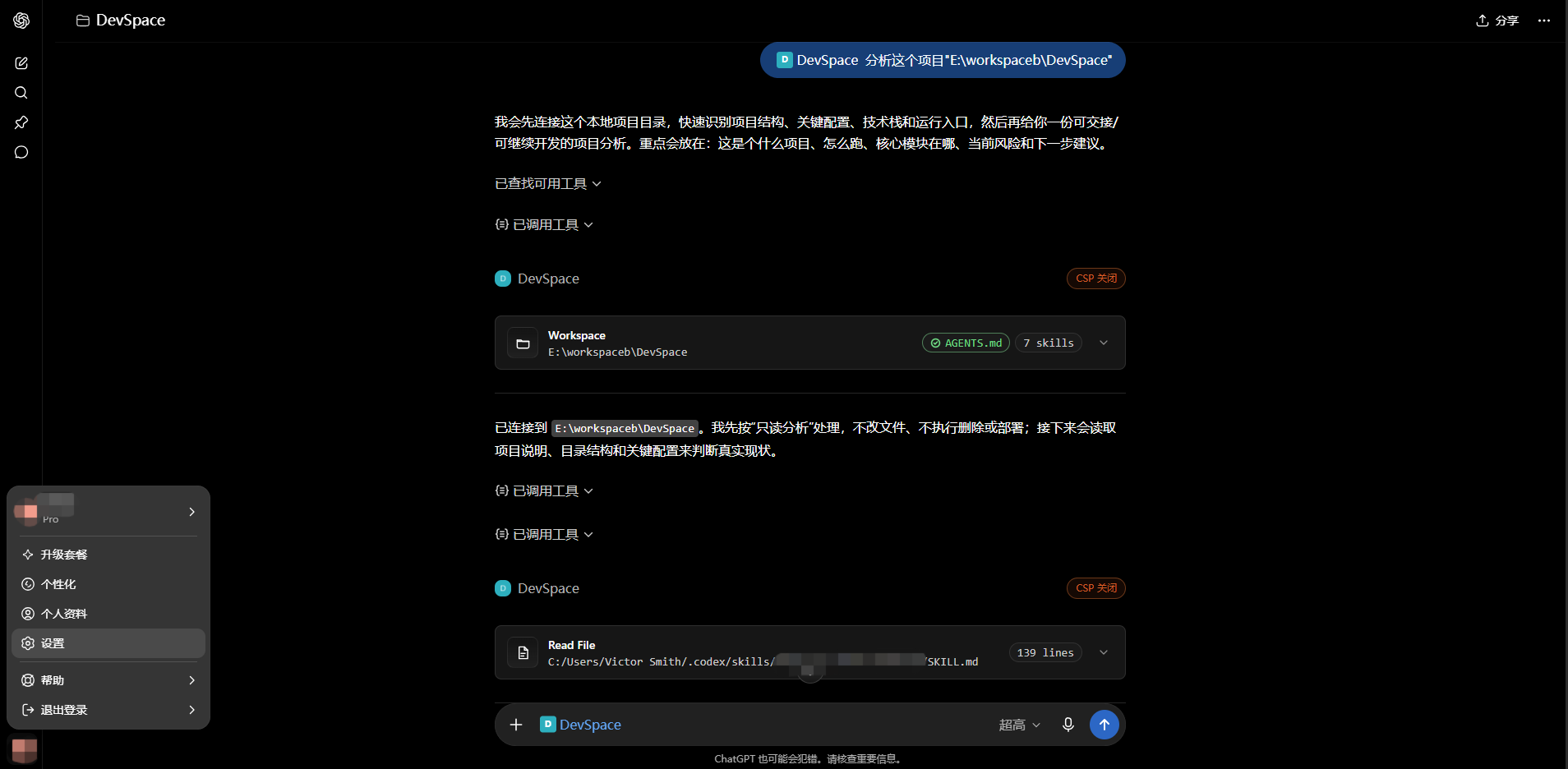Click the message input field
The height and width of the screenshot is (769, 1568).
click(x=809, y=725)
